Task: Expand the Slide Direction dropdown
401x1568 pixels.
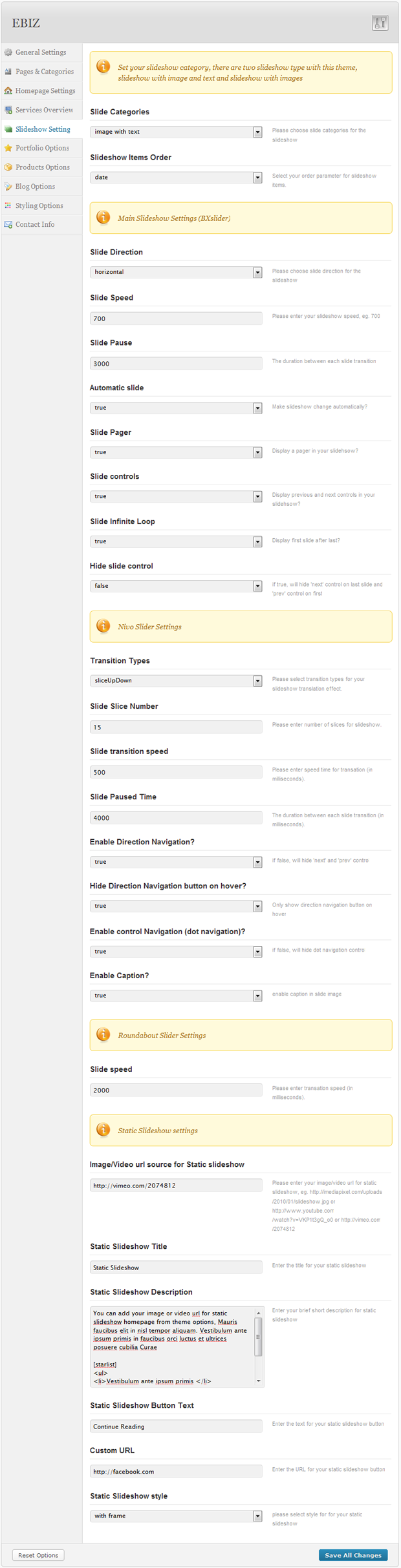Action: (176, 272)
